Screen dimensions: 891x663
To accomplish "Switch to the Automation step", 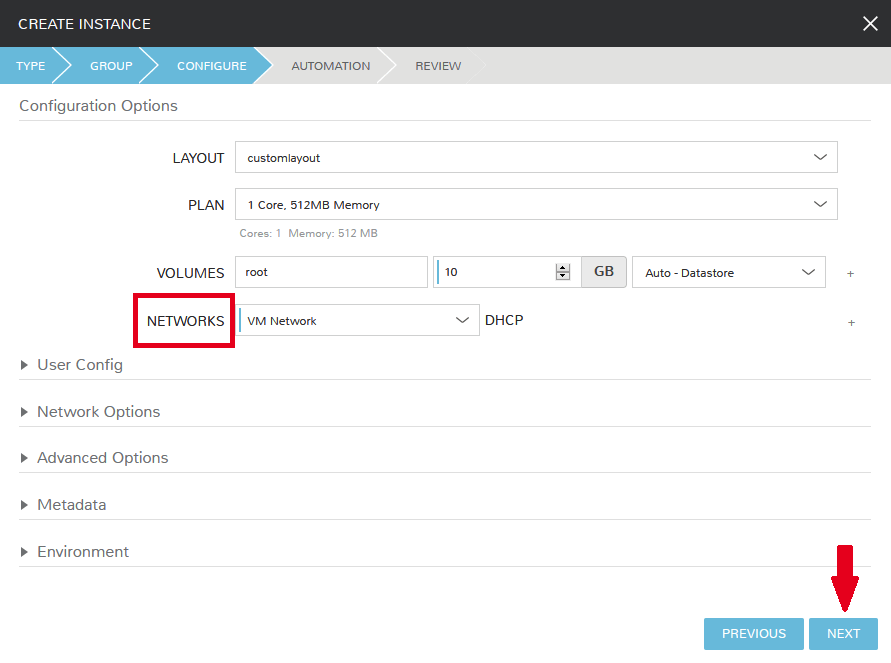I will coord(330,66).
